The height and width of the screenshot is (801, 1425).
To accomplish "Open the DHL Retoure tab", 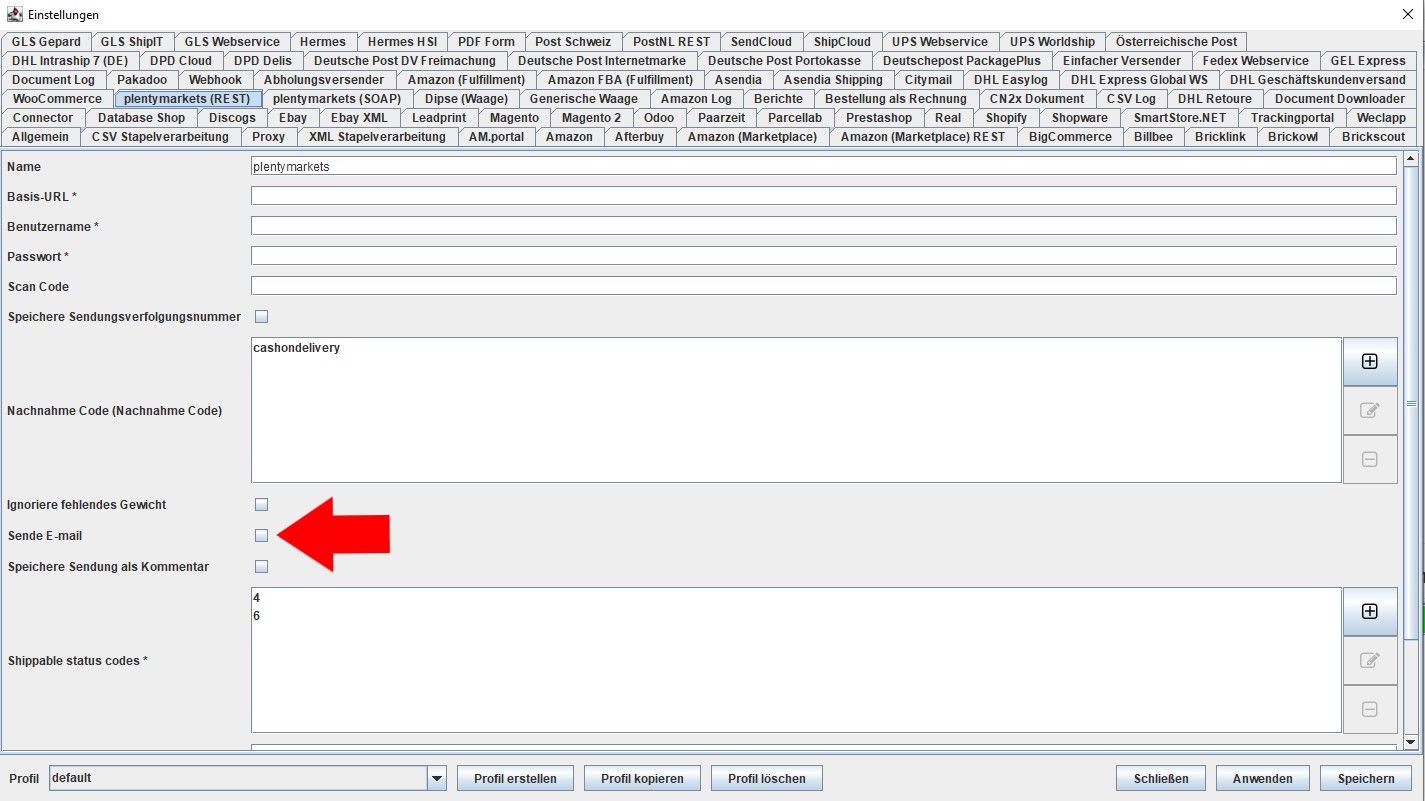I will point(1214,99).
